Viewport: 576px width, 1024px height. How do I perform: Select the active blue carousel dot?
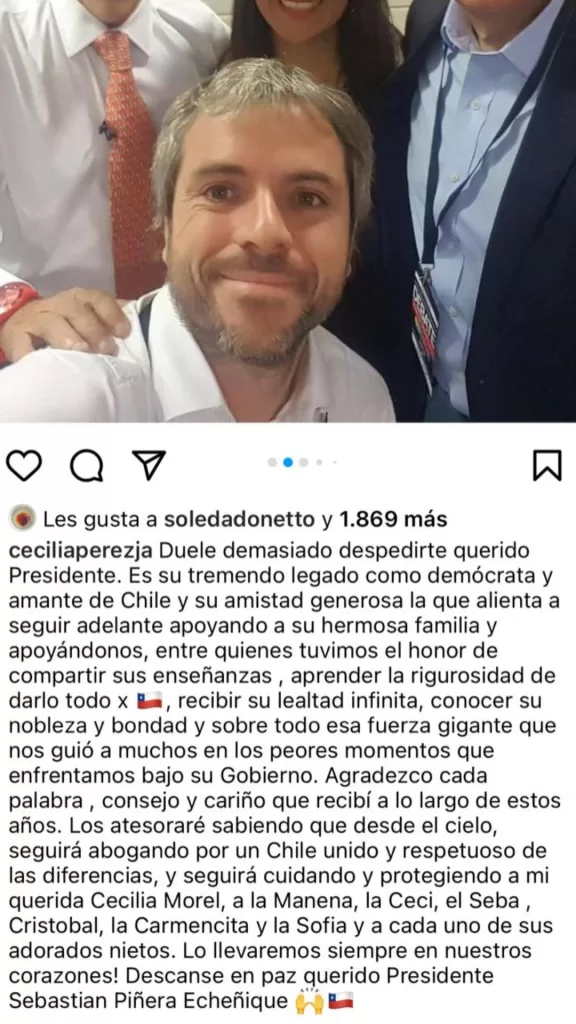point(288,462)
